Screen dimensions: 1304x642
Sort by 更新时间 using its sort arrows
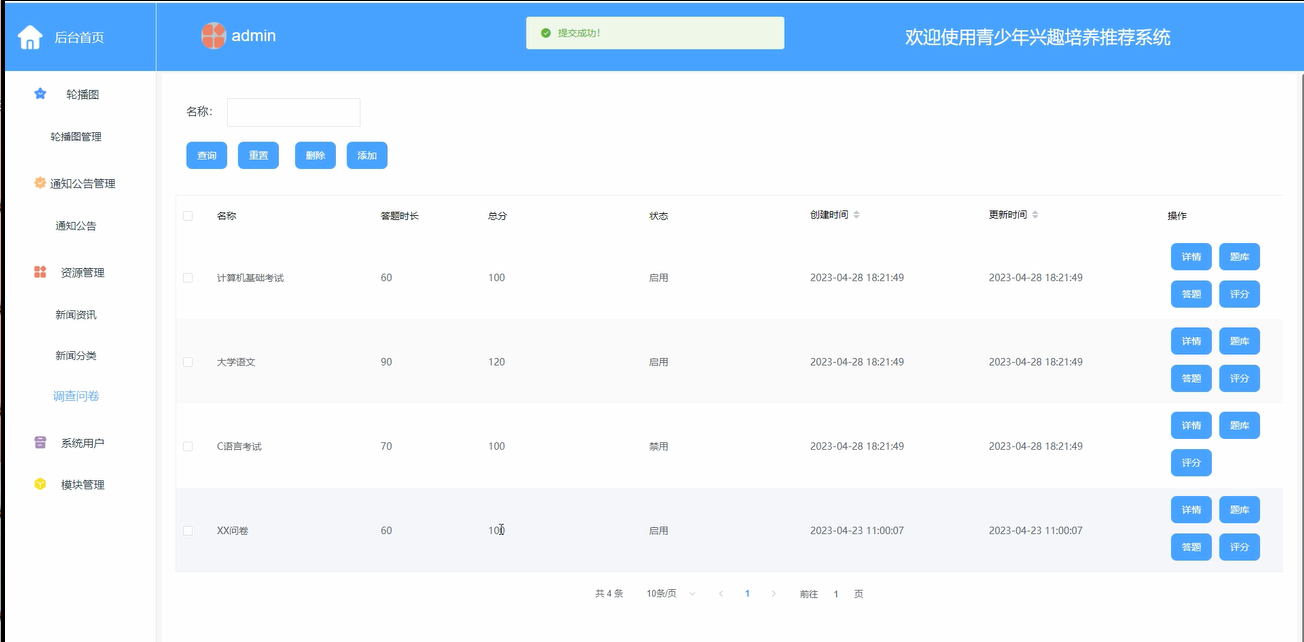(1035, 215)
